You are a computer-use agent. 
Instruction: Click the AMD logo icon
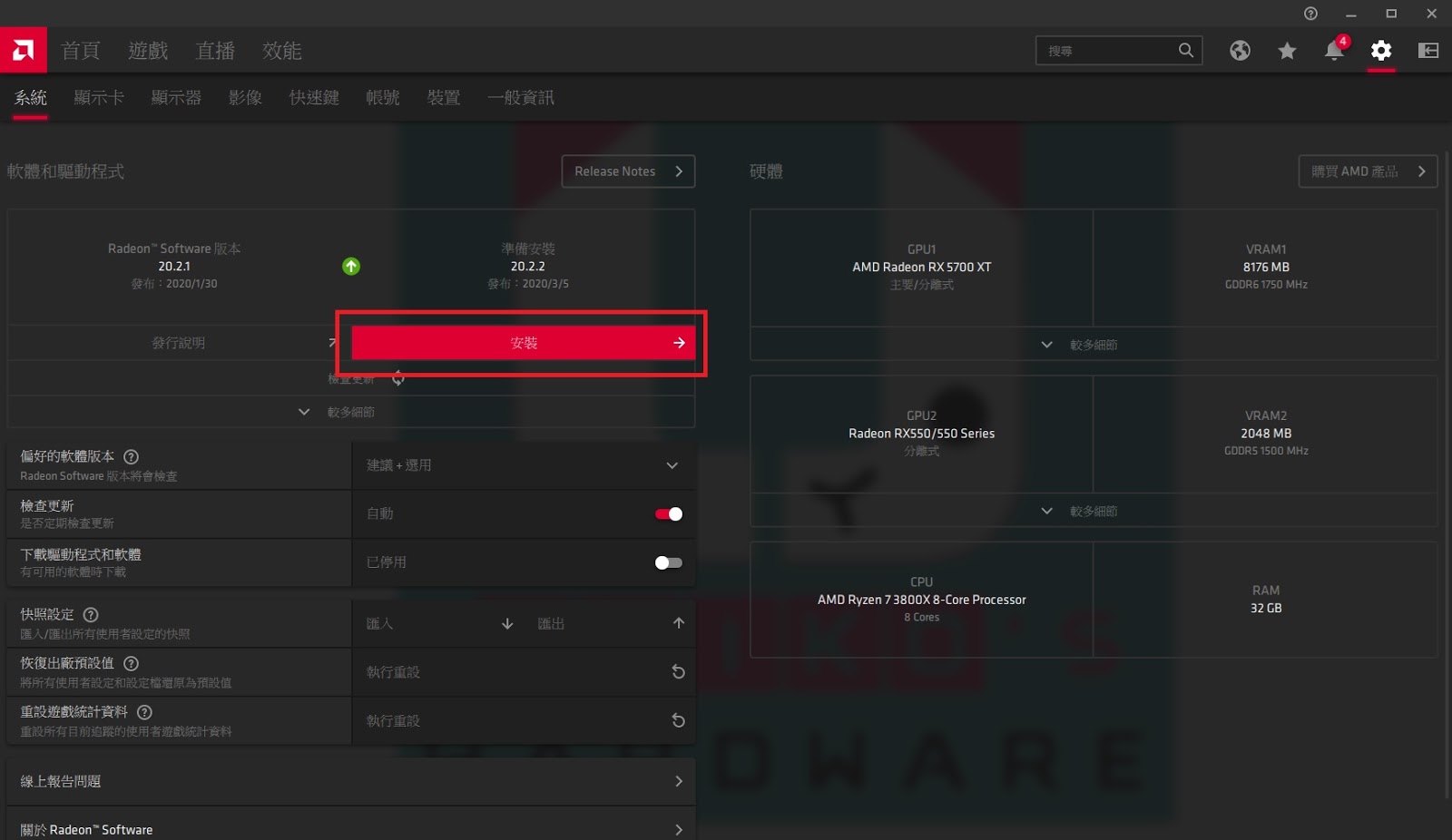pyautogui.click(x=24, y=50)
